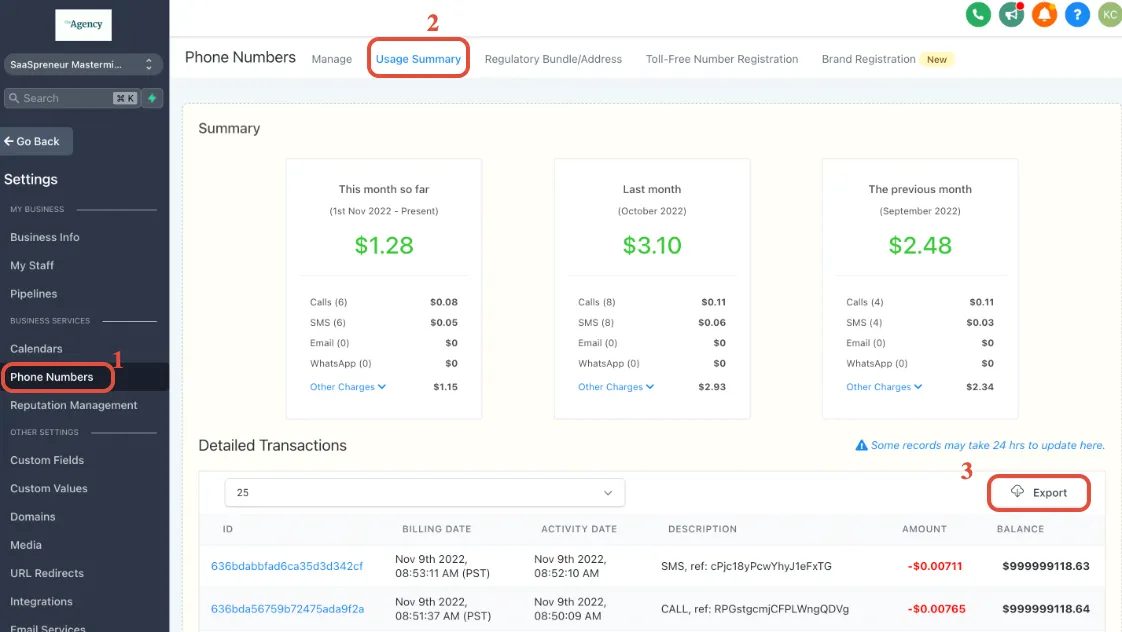Click the SMS ref cPjc18yPcwYhyJ1eFxTG description
Image resolution: width=1122 pixels, height=632 pixels.
pyautogui.click(x=746, y=566)
